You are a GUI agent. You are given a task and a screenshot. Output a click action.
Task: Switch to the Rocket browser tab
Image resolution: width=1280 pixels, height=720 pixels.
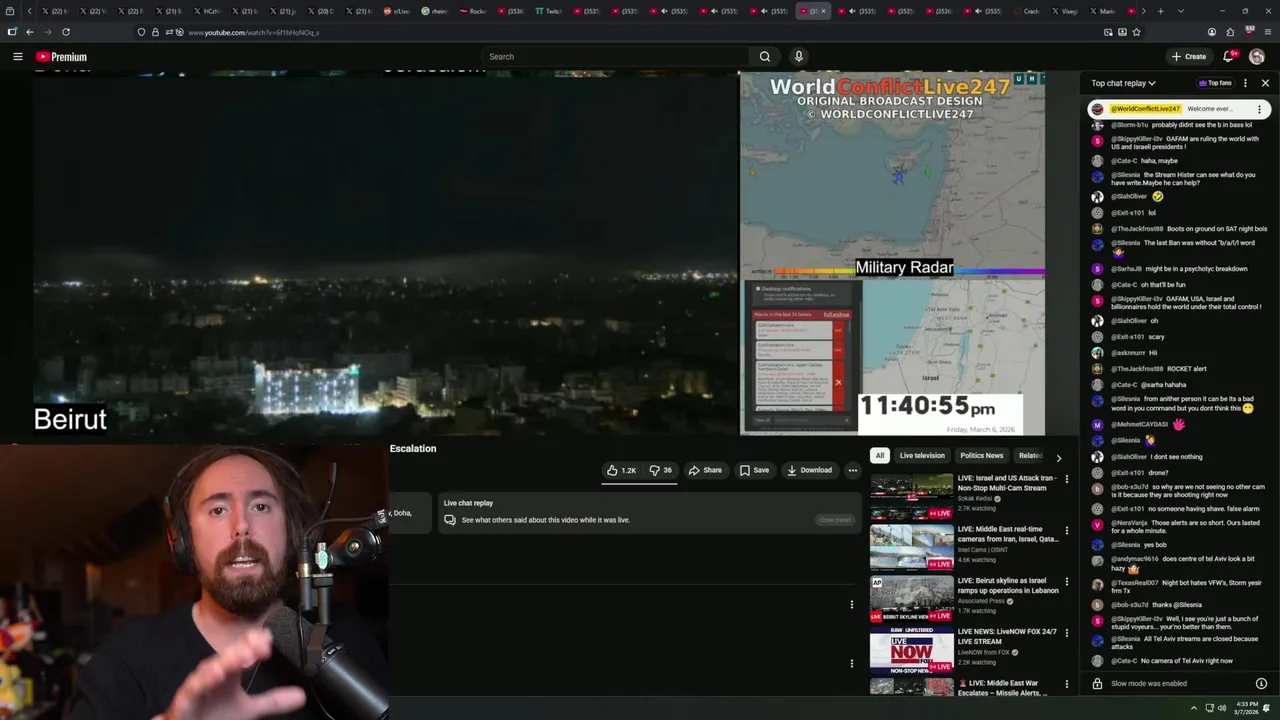point(473,11)
